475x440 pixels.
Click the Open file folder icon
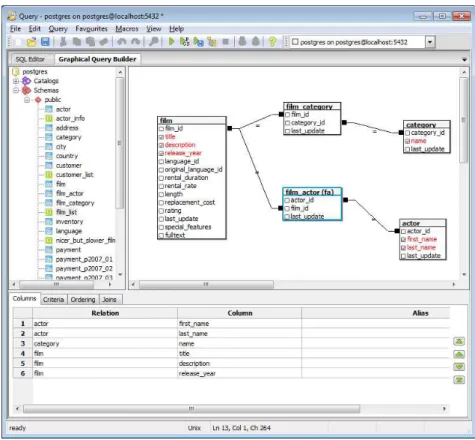[x=32, y=42]
